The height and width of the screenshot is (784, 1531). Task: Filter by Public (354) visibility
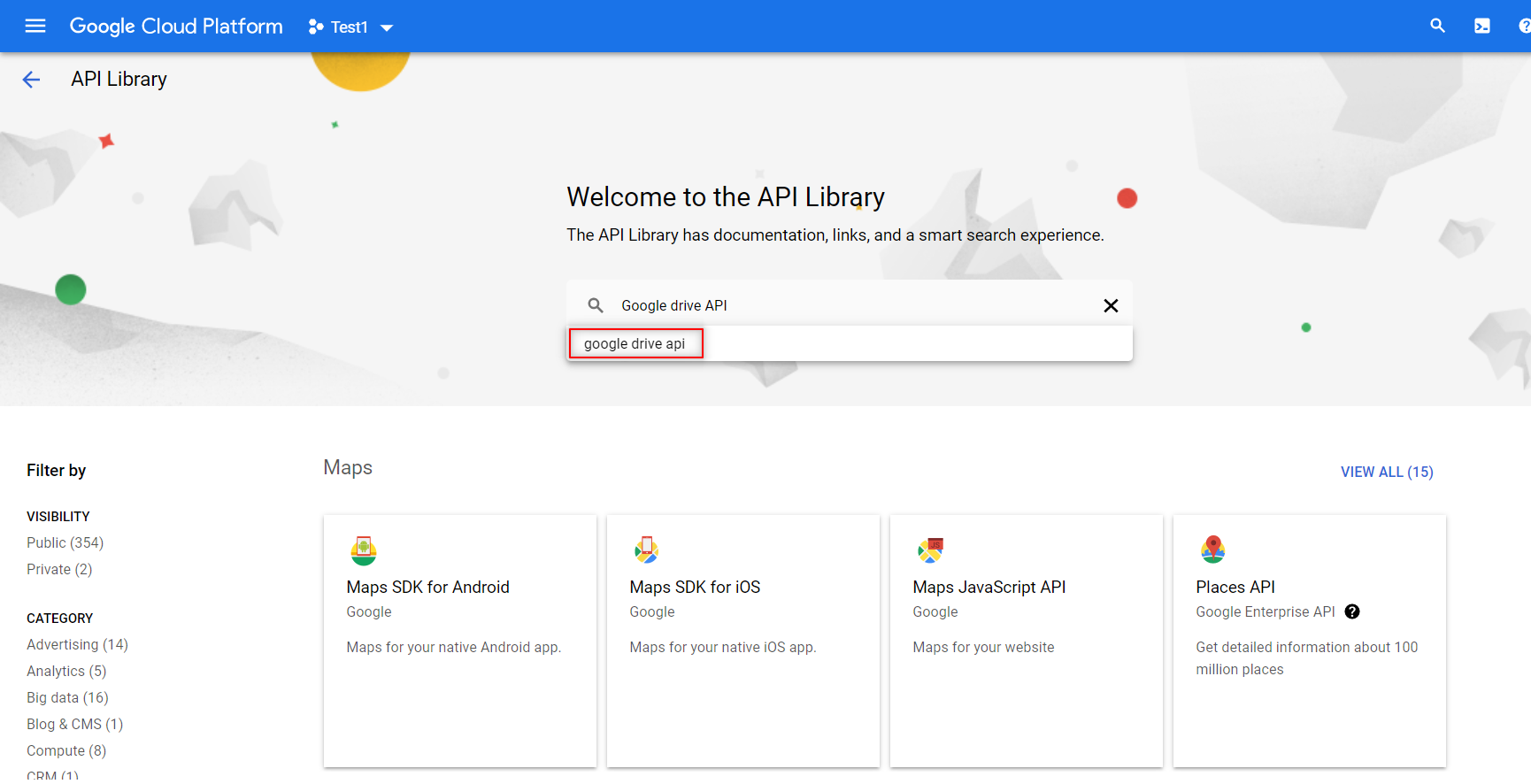(x=65, y=542)
